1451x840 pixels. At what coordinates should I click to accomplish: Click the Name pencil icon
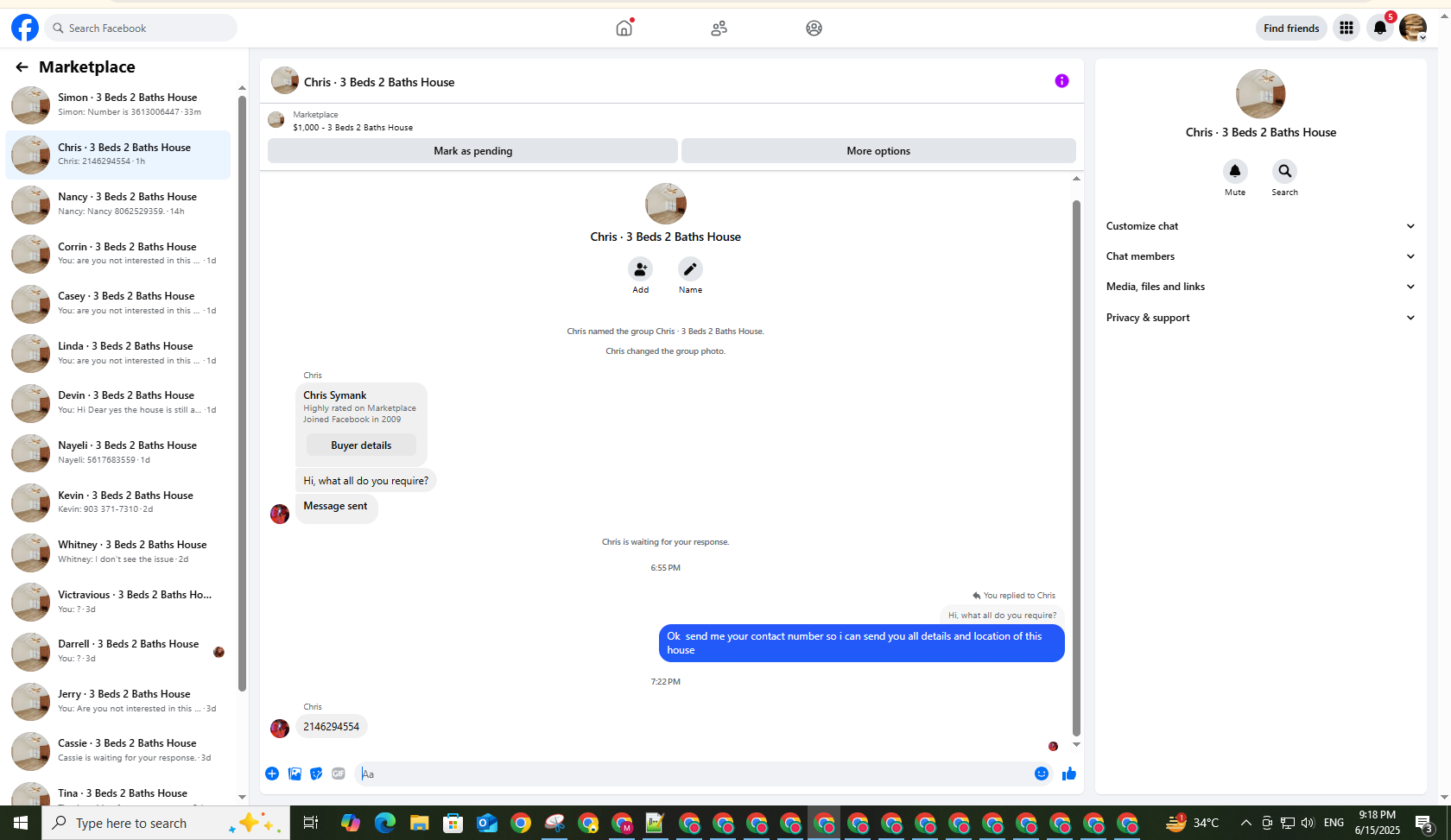coord(690,269)
